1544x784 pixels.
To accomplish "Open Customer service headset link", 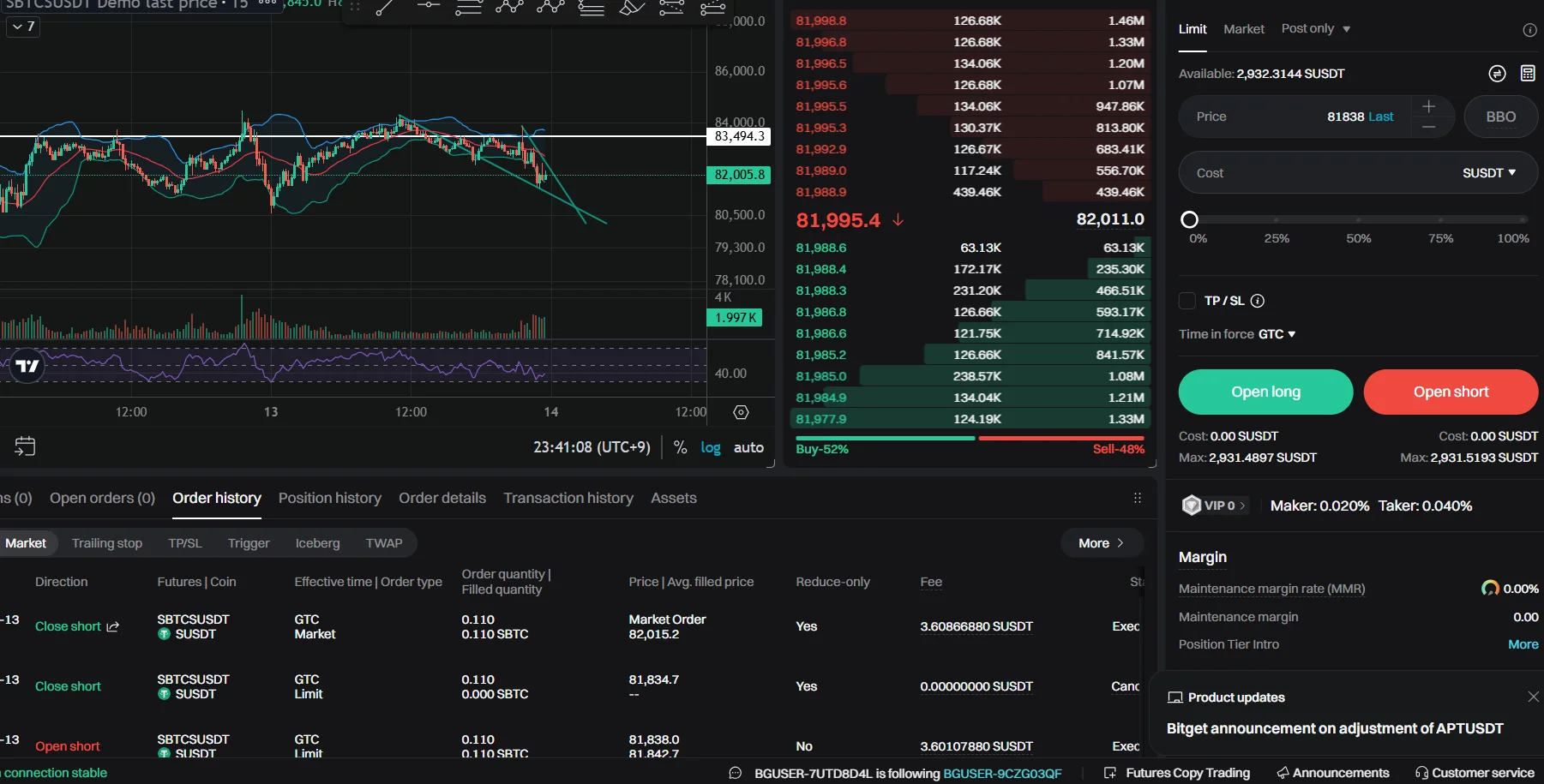I will [1475, 773].
